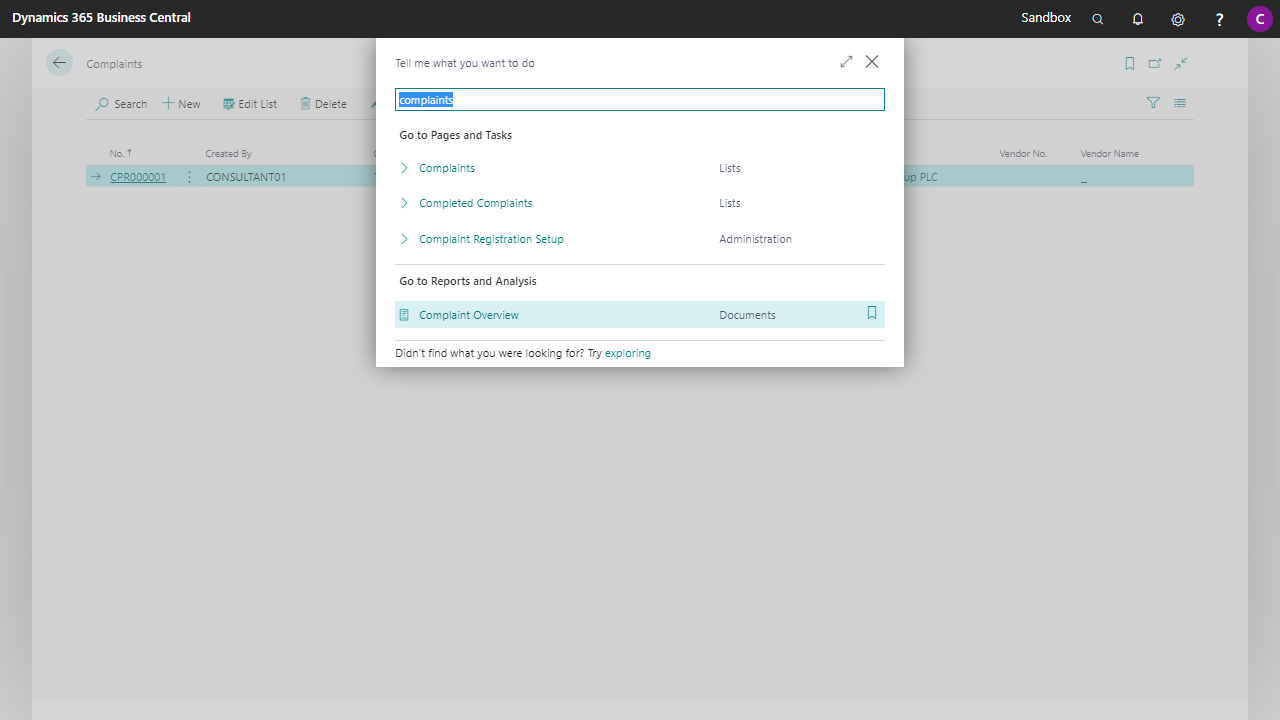Expand the Complaint Registration Setup result
Image resolution: width=1280 pixels, height=720 pixels.
(x=404, y=238)
